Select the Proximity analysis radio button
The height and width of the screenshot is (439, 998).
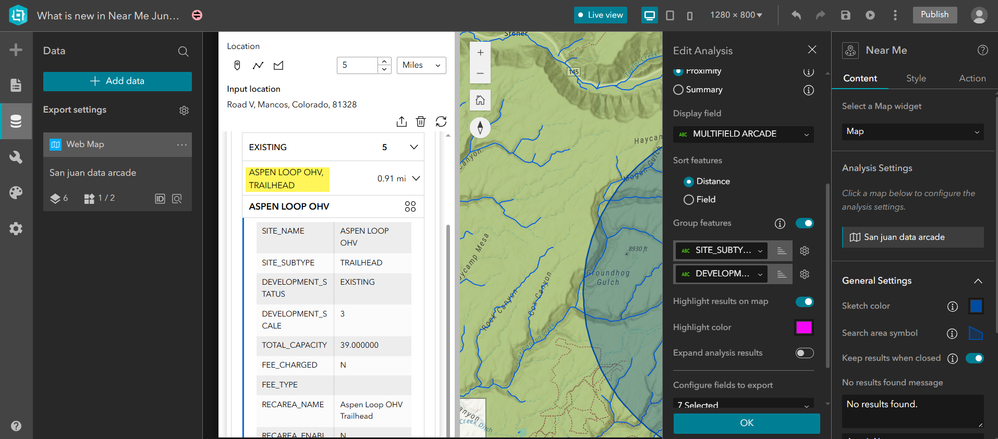click(x=678, y=71)
